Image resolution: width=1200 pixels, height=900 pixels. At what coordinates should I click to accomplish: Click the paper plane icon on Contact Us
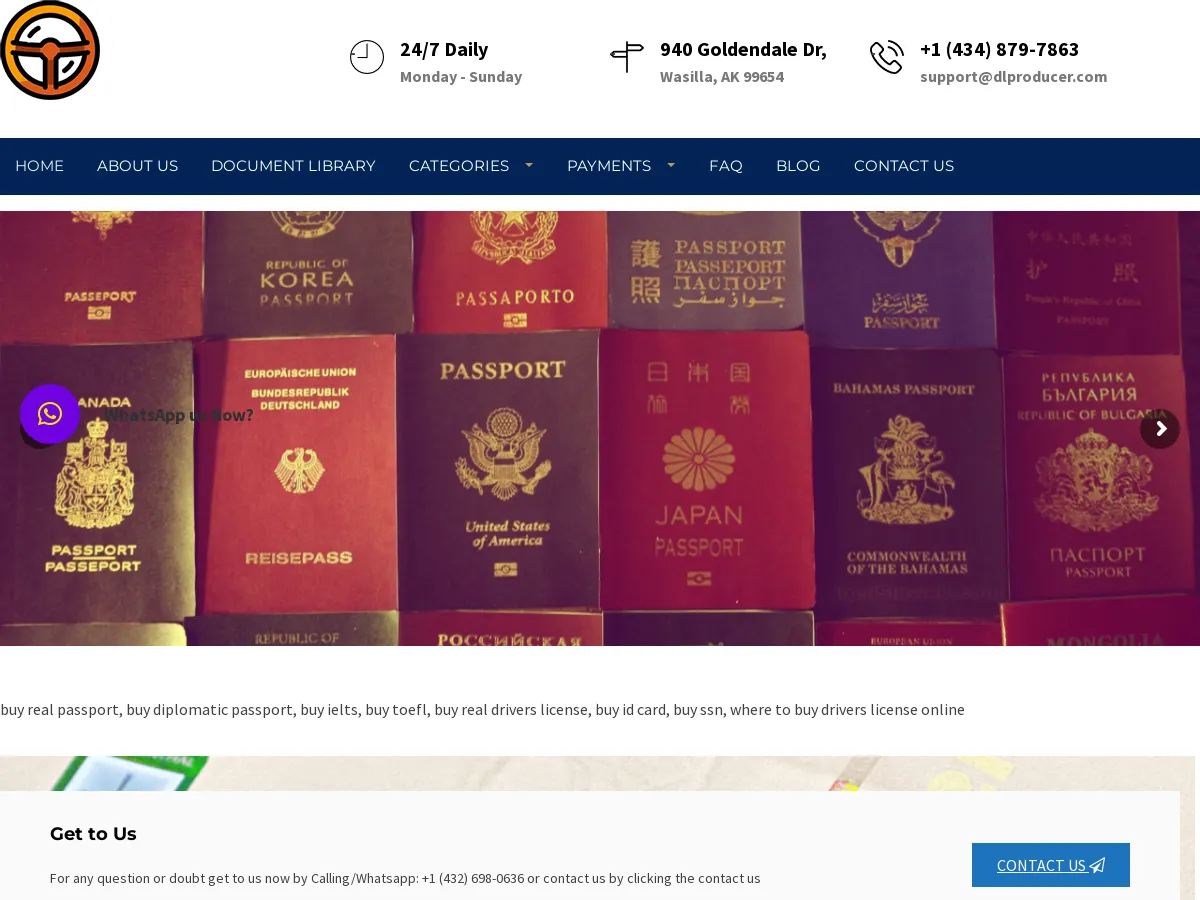[x=1097, y=865]
